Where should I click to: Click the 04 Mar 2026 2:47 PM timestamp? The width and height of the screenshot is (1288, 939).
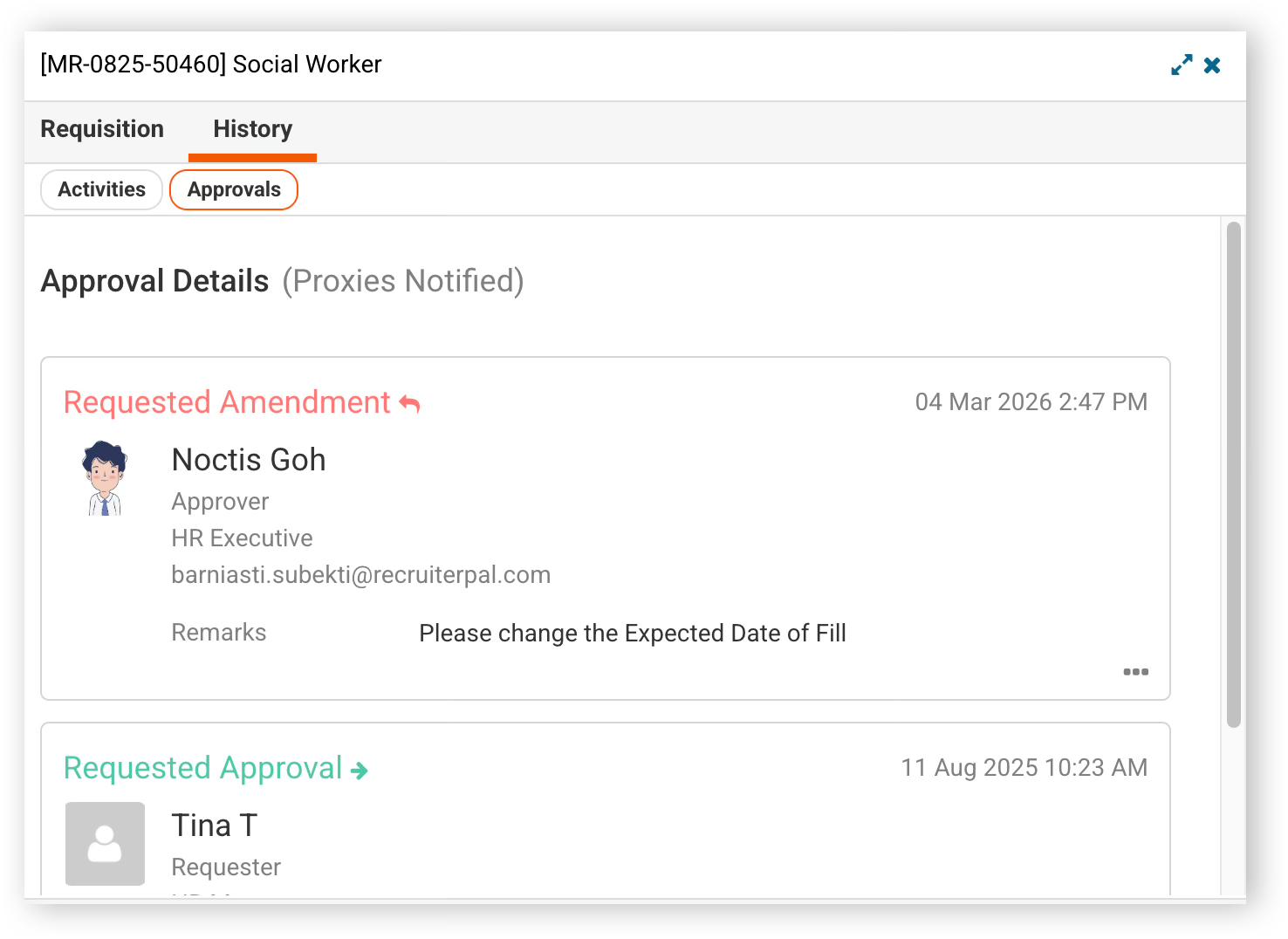(x=1031, y=402)
